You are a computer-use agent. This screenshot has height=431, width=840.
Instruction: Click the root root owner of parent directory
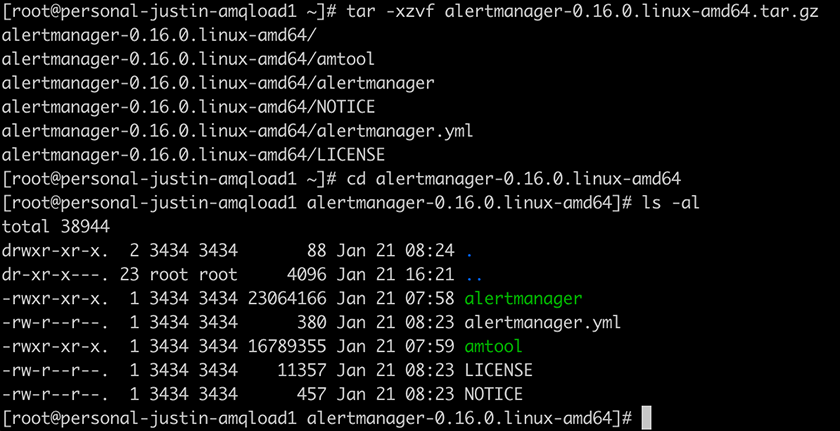point(193,275)
